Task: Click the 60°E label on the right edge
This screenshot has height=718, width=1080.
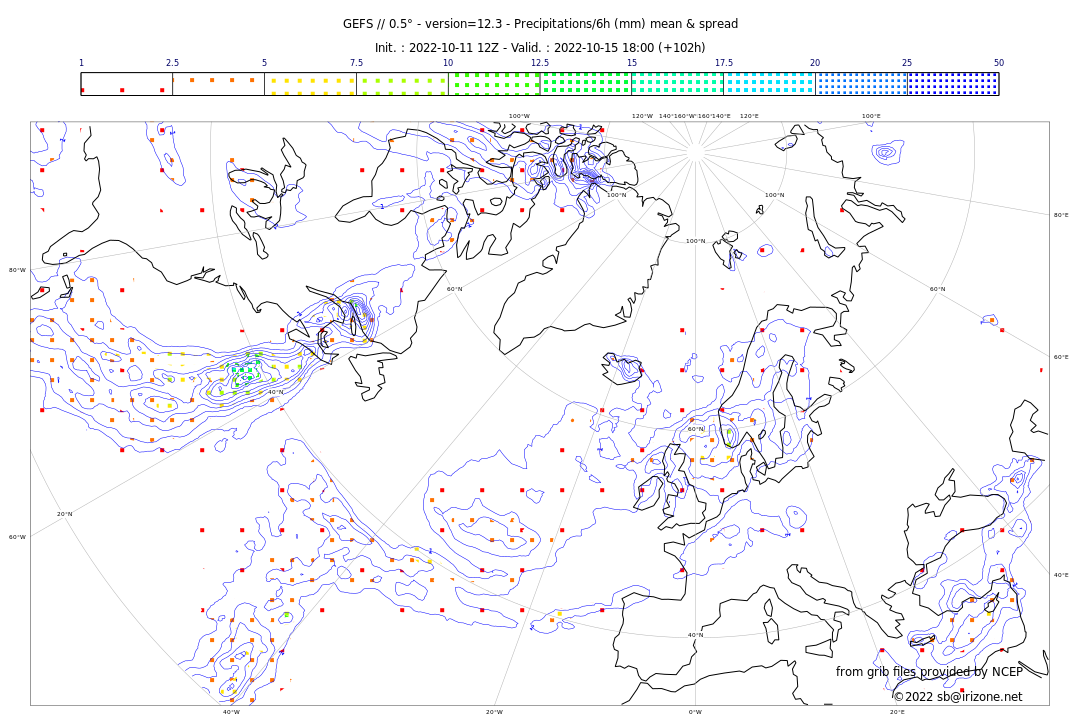Action: (x=1061, y=357)
